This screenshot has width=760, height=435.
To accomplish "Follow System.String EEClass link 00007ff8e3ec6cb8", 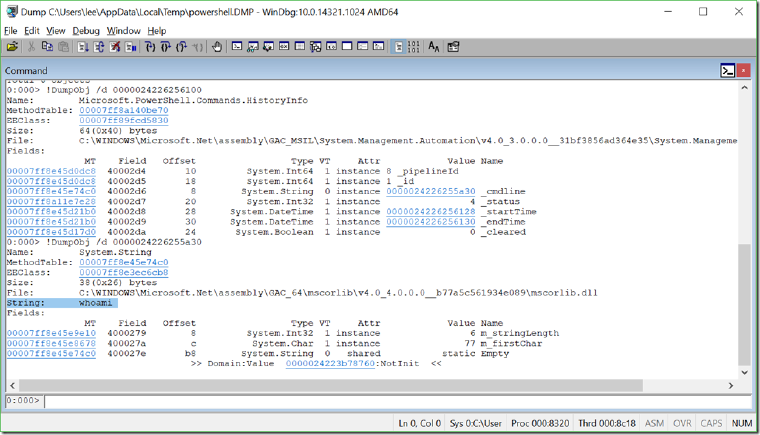I will tap(124, 273).
